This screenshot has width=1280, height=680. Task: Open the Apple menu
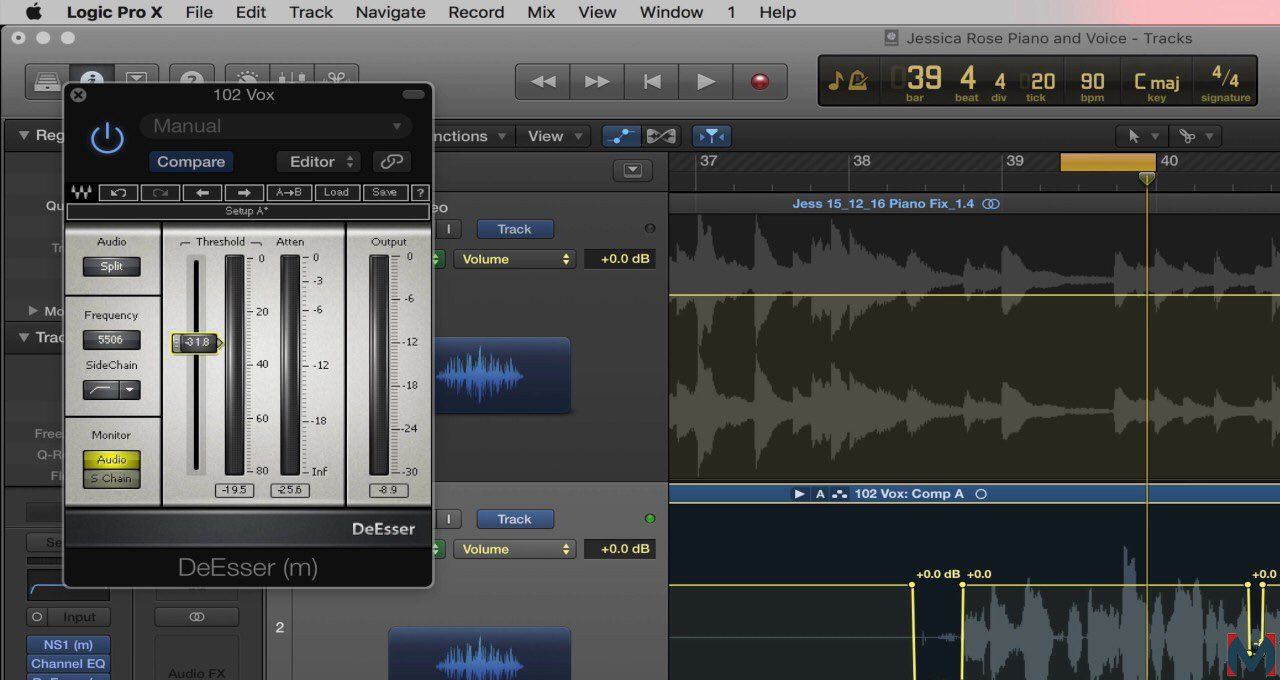pos(33,12)
